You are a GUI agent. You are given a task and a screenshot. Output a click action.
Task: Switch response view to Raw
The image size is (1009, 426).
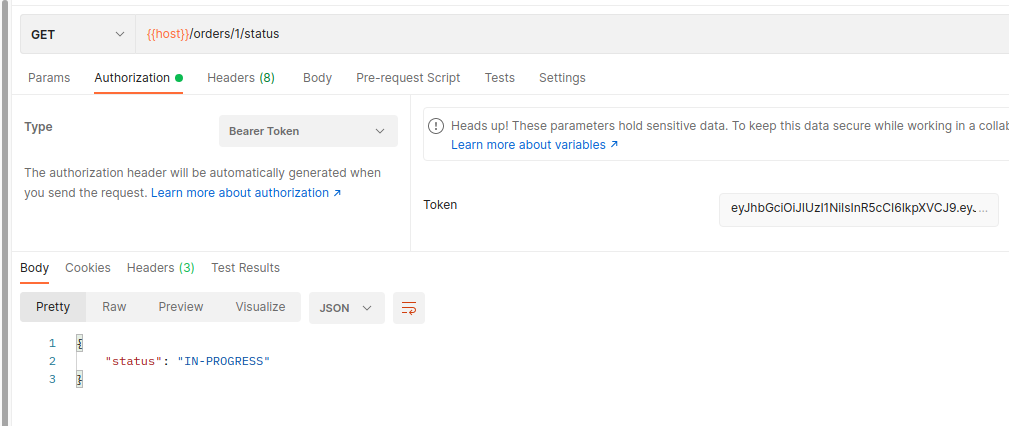coord(114,307)
